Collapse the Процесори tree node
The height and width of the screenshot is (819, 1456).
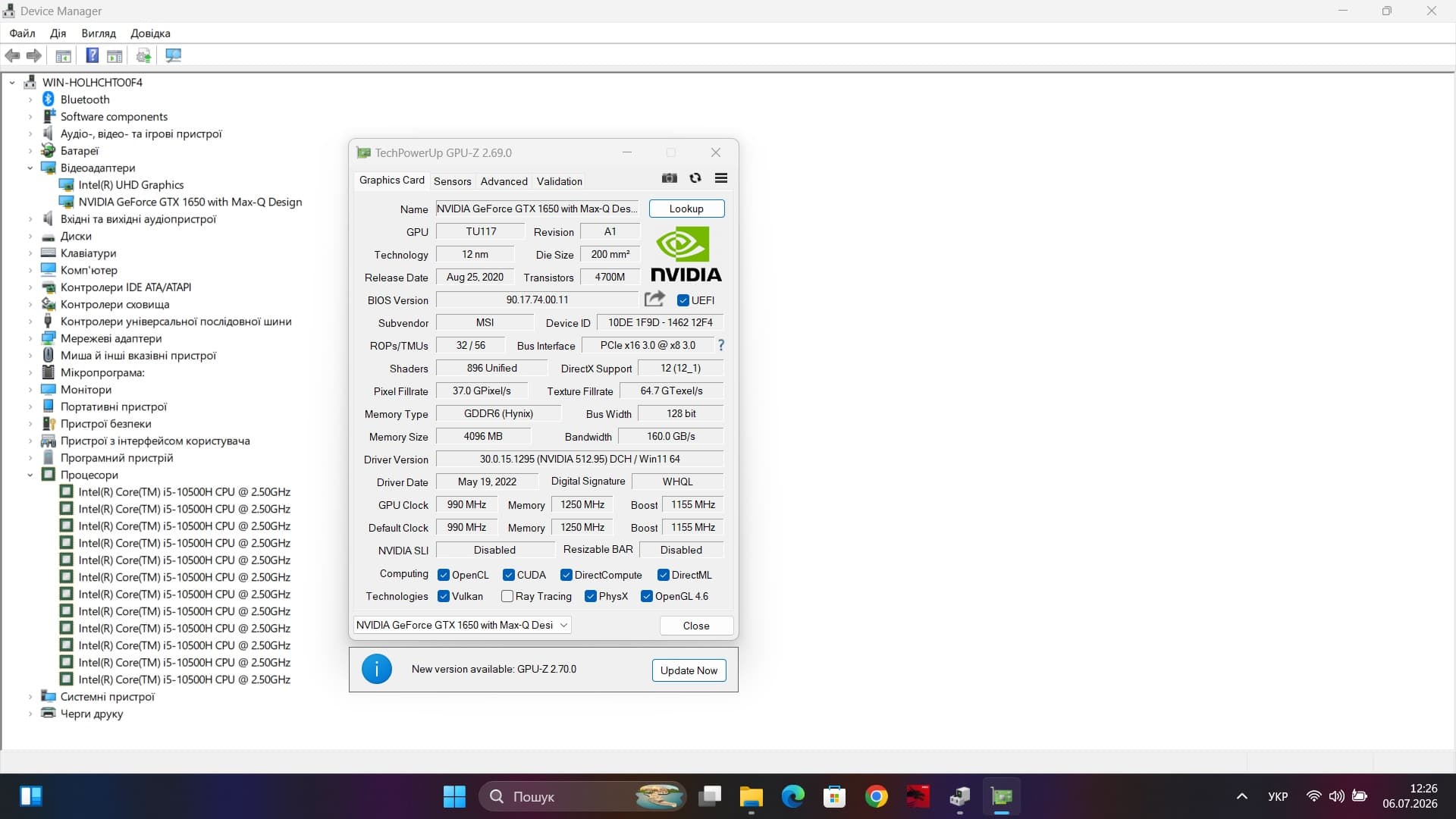30,475
